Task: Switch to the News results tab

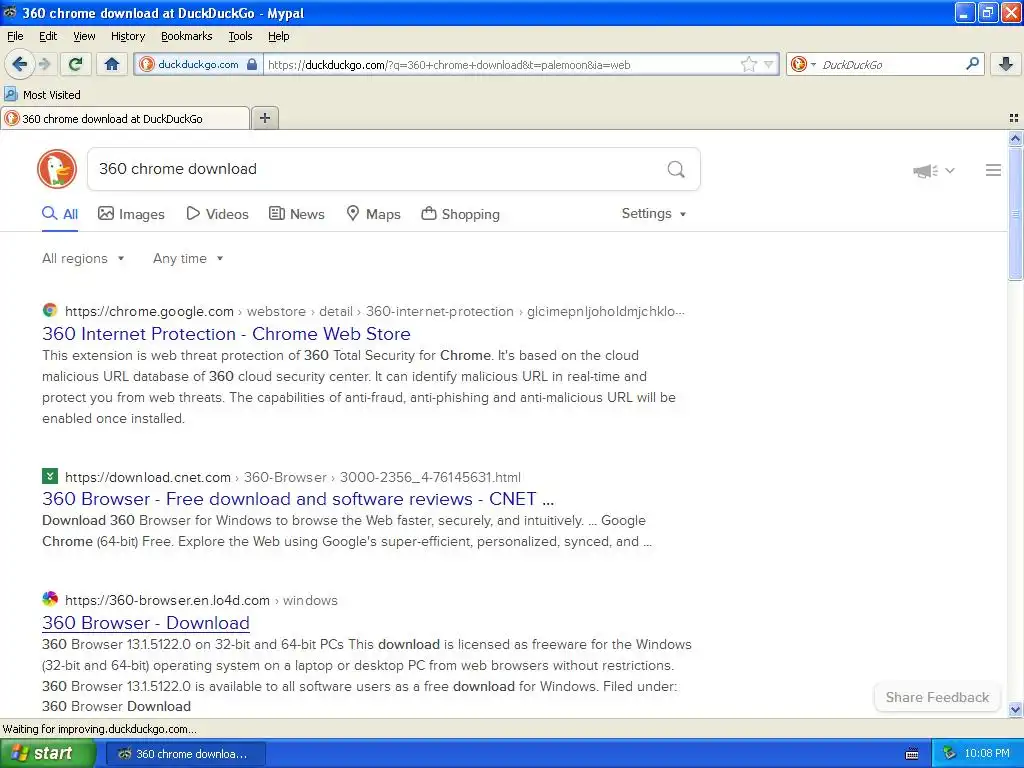Action: point(297,214)
